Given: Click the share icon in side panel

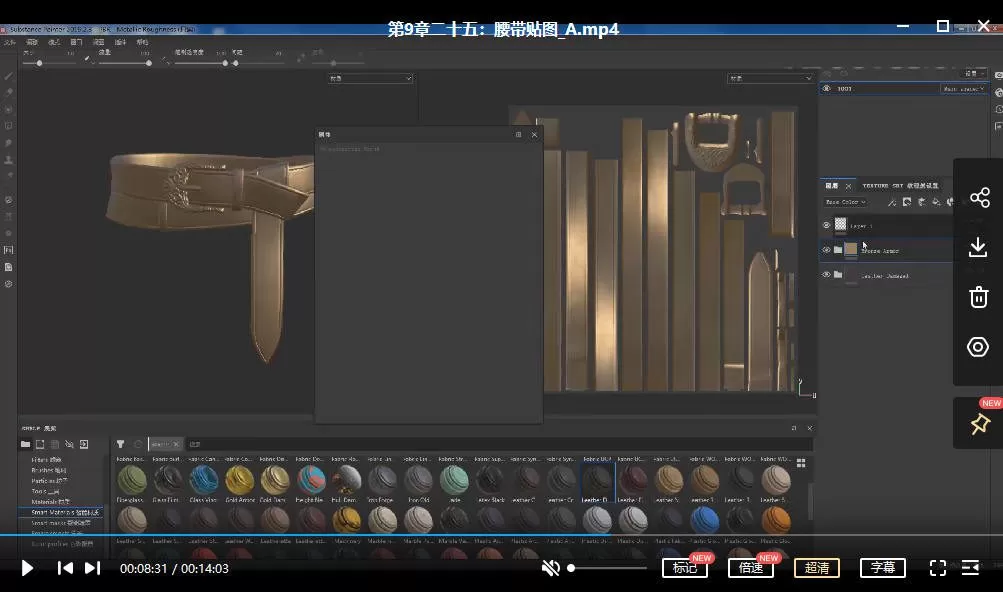Looking at the screenshot, I should [x=978, y=197].
